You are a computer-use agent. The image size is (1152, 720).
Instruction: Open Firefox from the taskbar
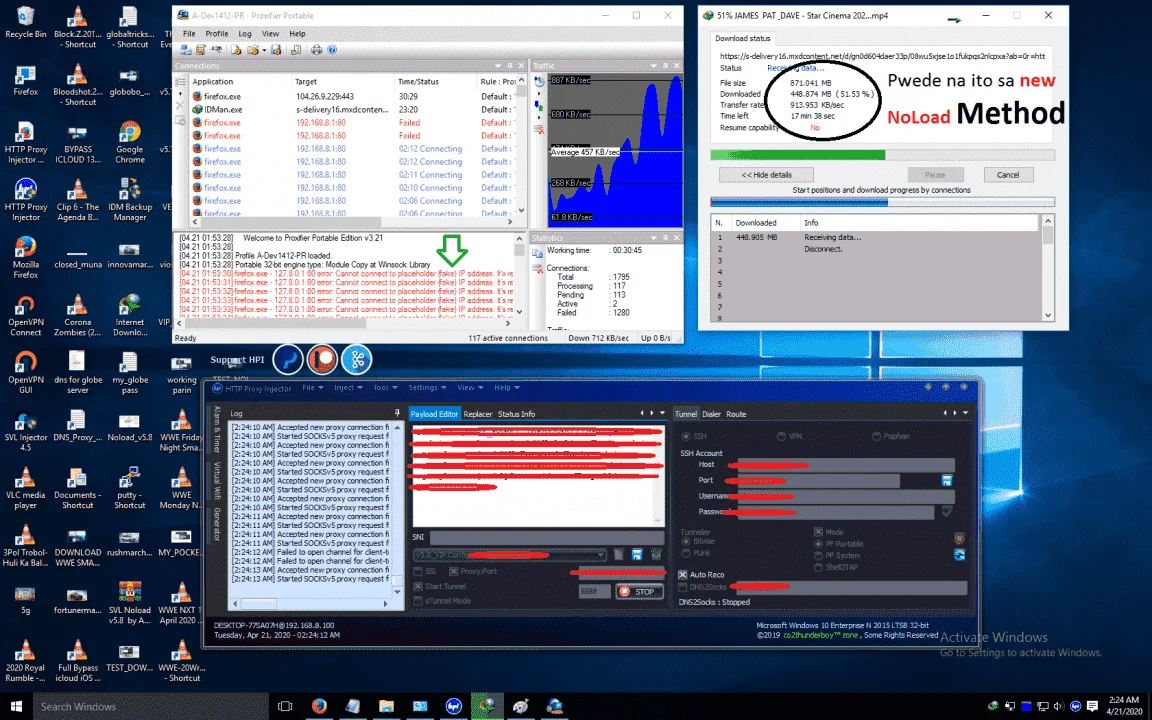319,706
